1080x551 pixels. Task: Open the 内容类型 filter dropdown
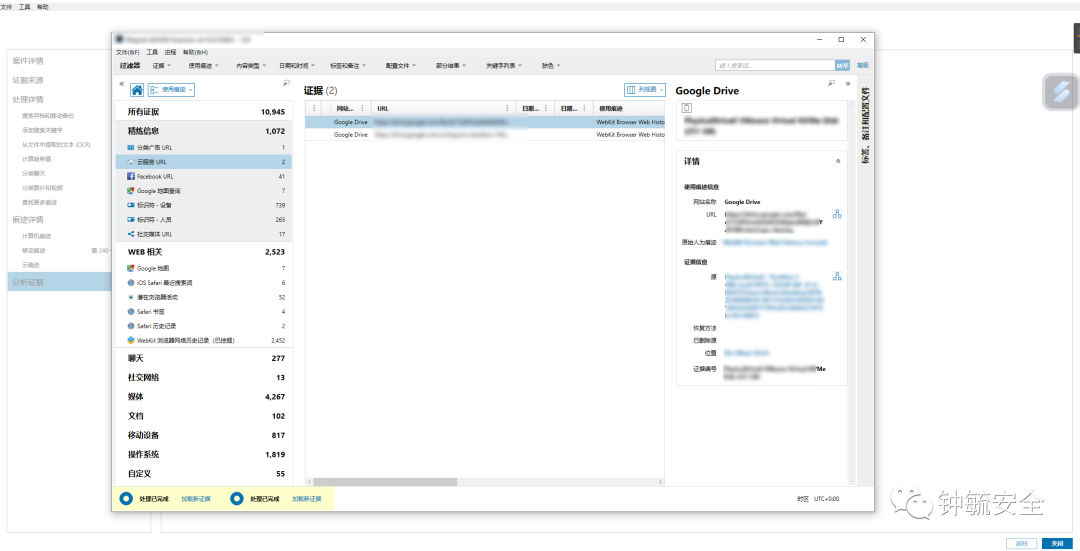click(251, 65)
